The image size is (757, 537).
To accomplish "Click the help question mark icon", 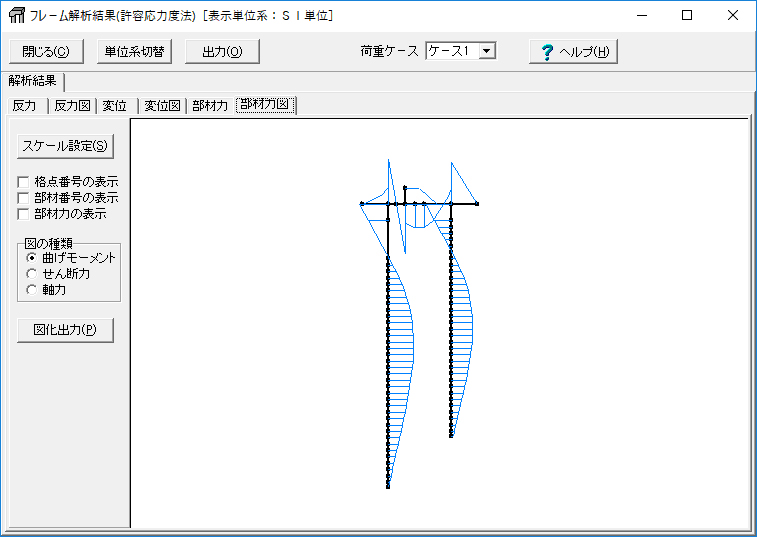I will (x=547, y=52).
